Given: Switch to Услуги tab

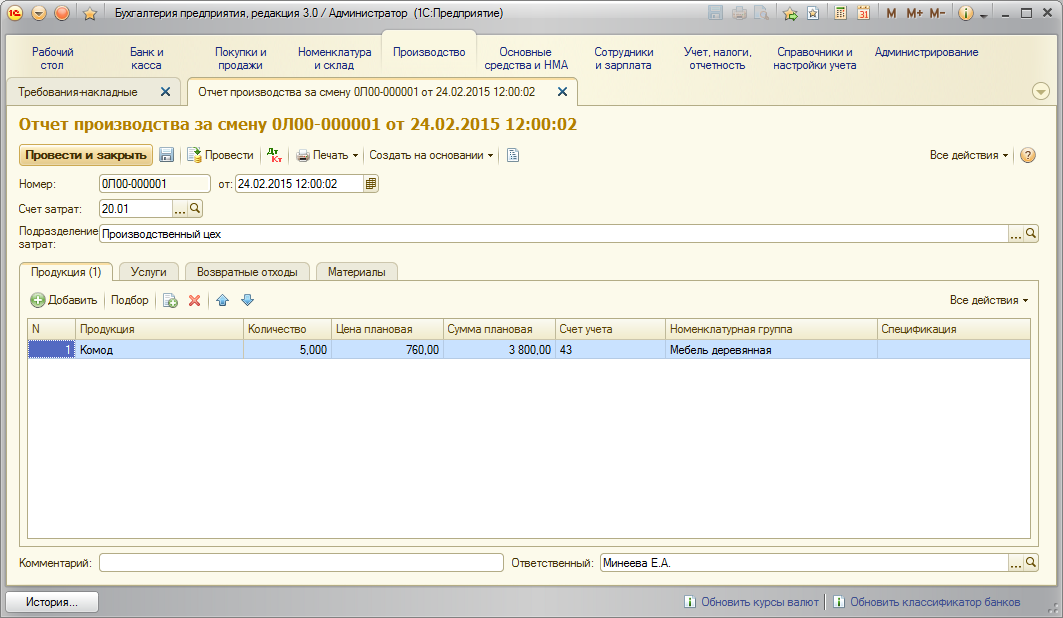Looking at the screenshot, I should [148, 272].
